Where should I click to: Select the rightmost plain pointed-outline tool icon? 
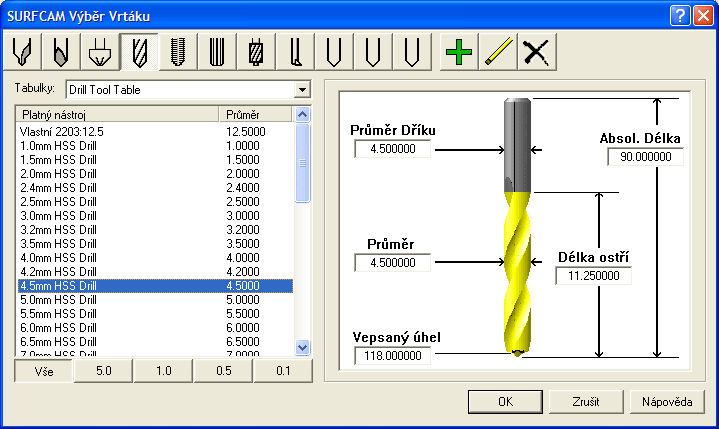[412, 52]
